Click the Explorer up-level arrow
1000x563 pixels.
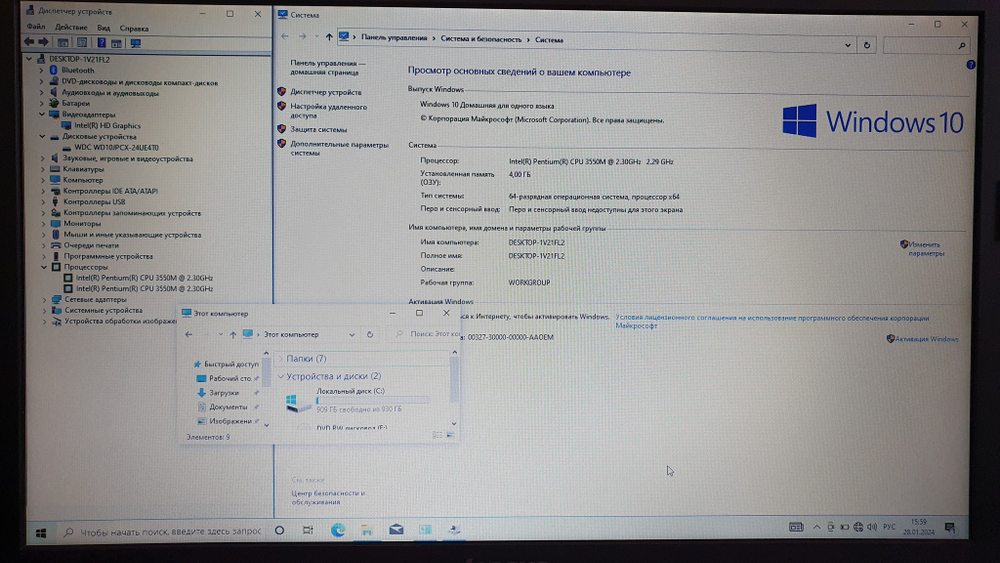(x=233, y=335)
